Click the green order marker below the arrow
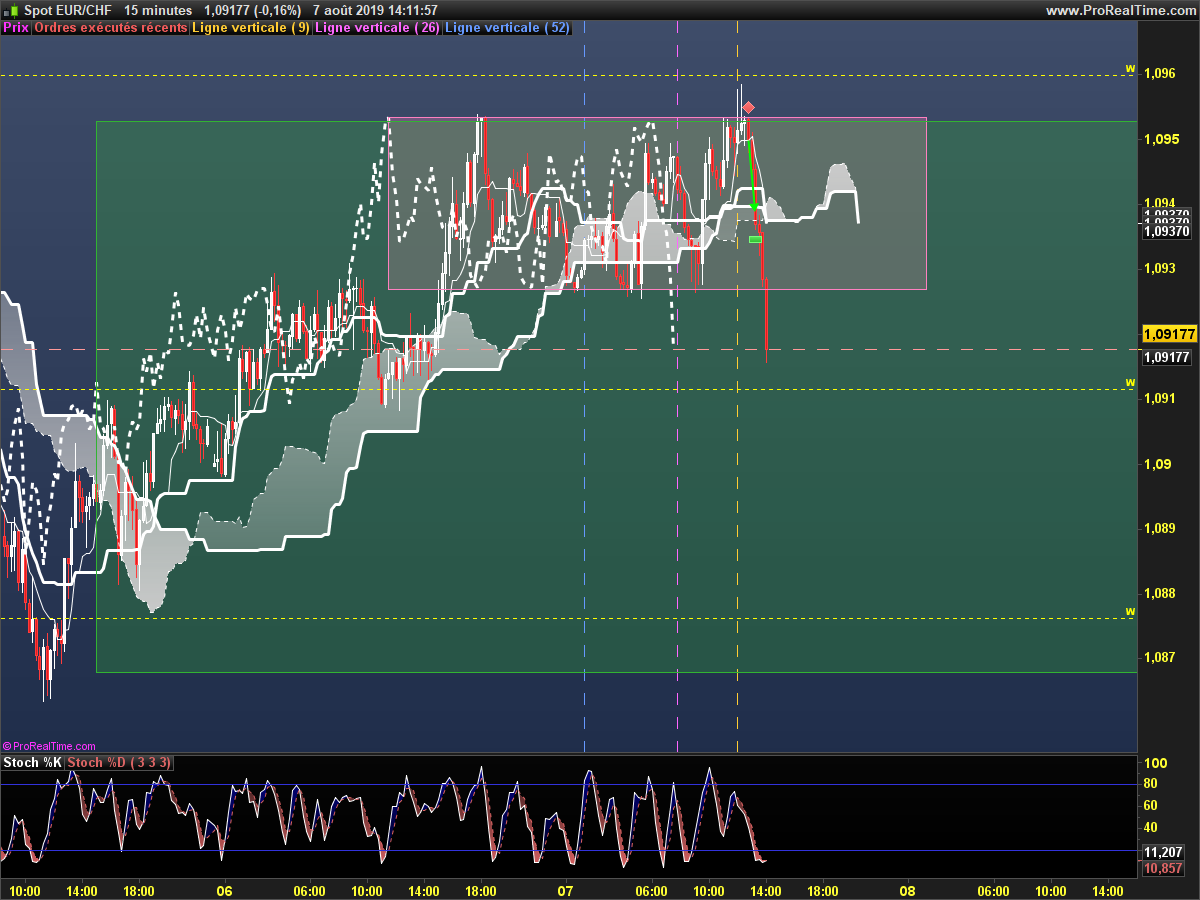The width and height of the screenshot is (1200, 900). [755, 239]
